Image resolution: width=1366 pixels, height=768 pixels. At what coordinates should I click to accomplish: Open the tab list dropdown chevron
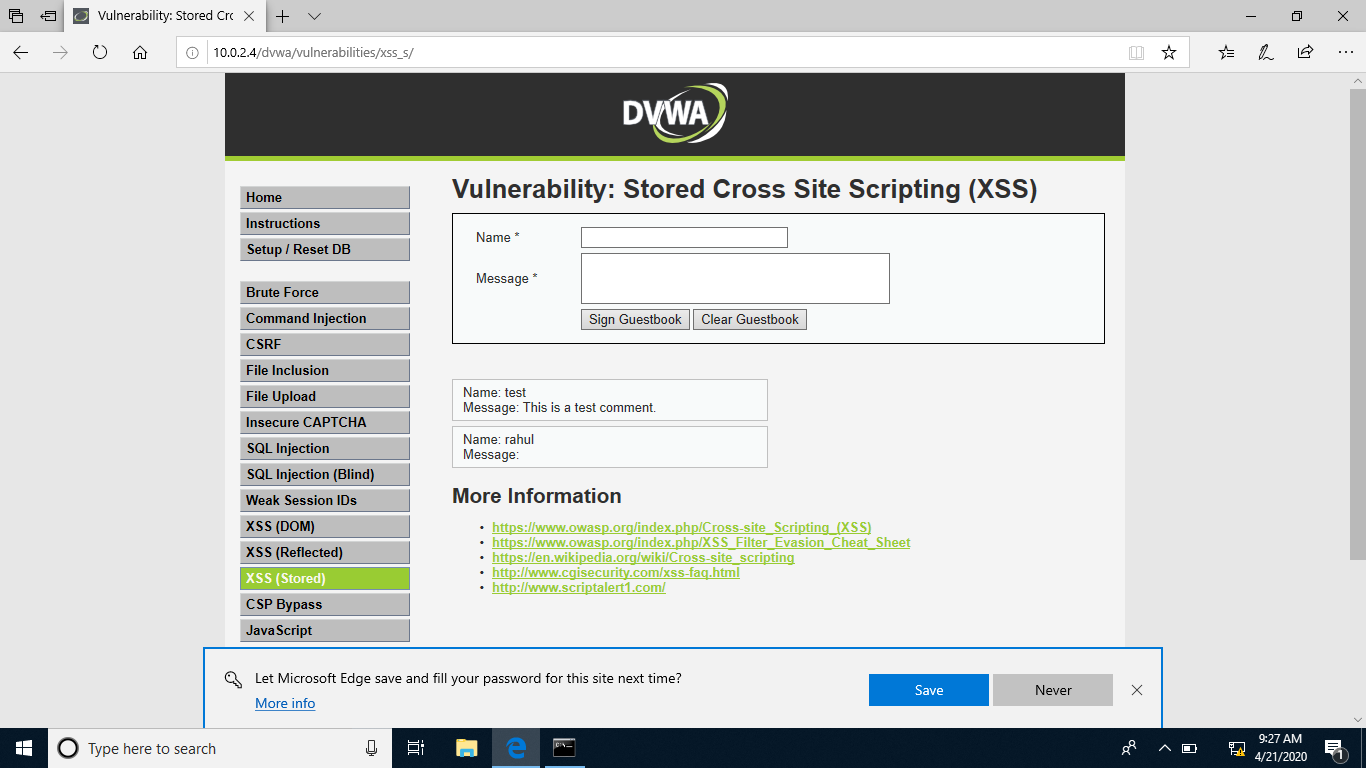[314, 17]
